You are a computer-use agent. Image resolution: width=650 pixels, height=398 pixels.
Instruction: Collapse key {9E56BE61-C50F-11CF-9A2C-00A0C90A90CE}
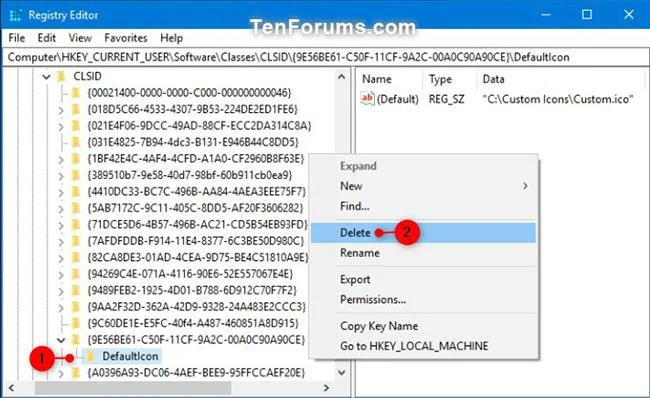click(61, 340)
